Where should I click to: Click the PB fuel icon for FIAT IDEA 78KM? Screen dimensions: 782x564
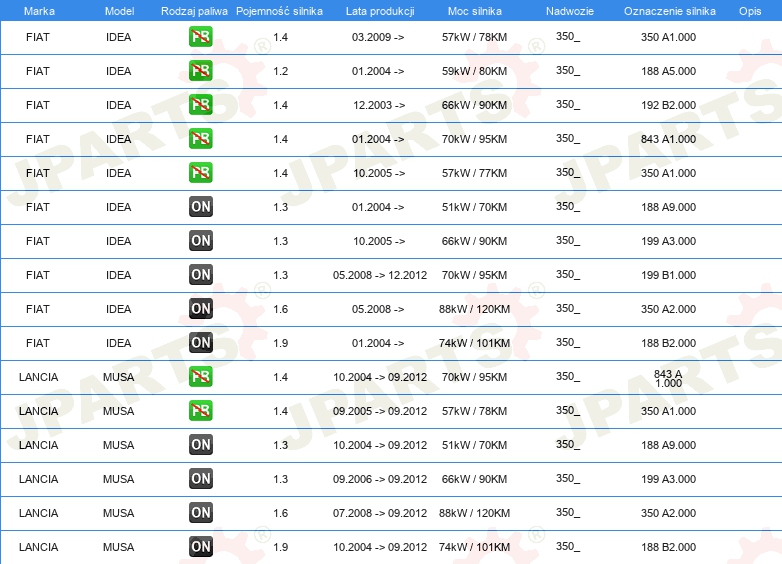pos(200,37)
